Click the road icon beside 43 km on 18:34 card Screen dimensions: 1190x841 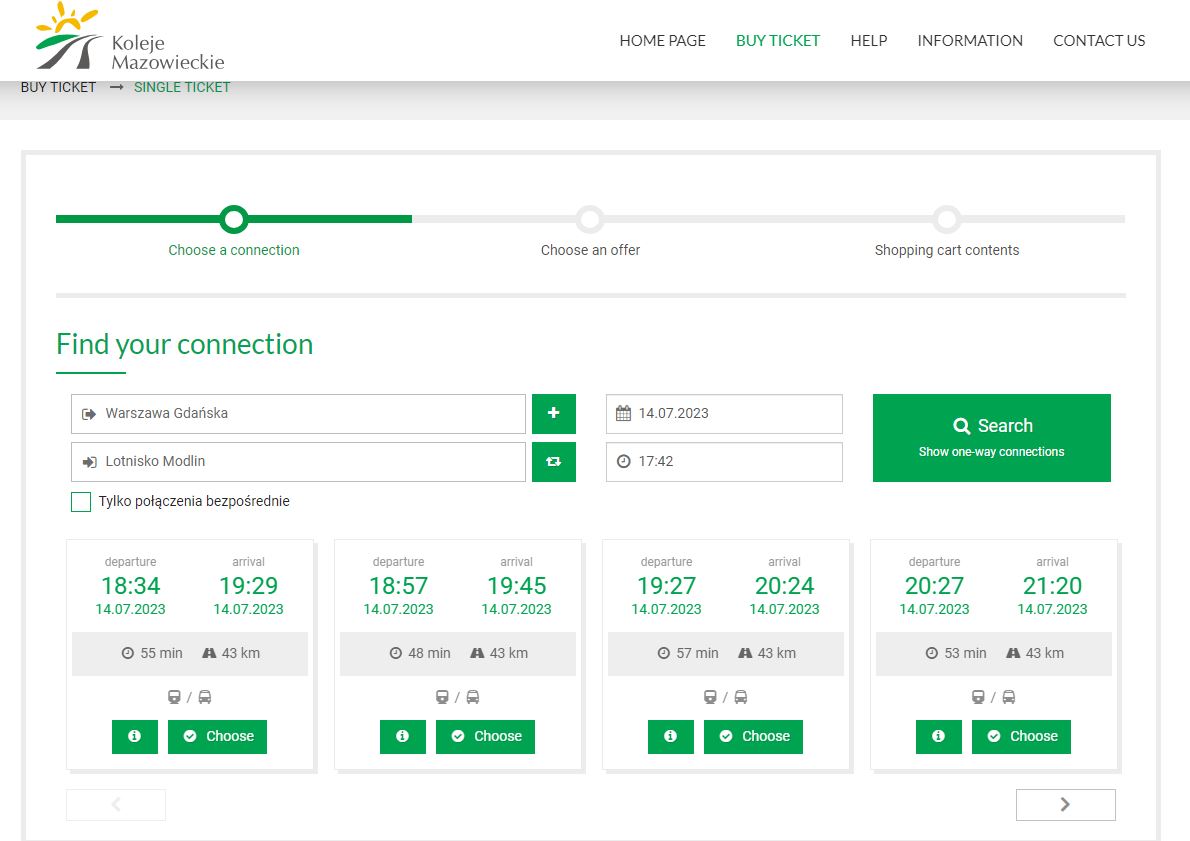coord(209,653)
